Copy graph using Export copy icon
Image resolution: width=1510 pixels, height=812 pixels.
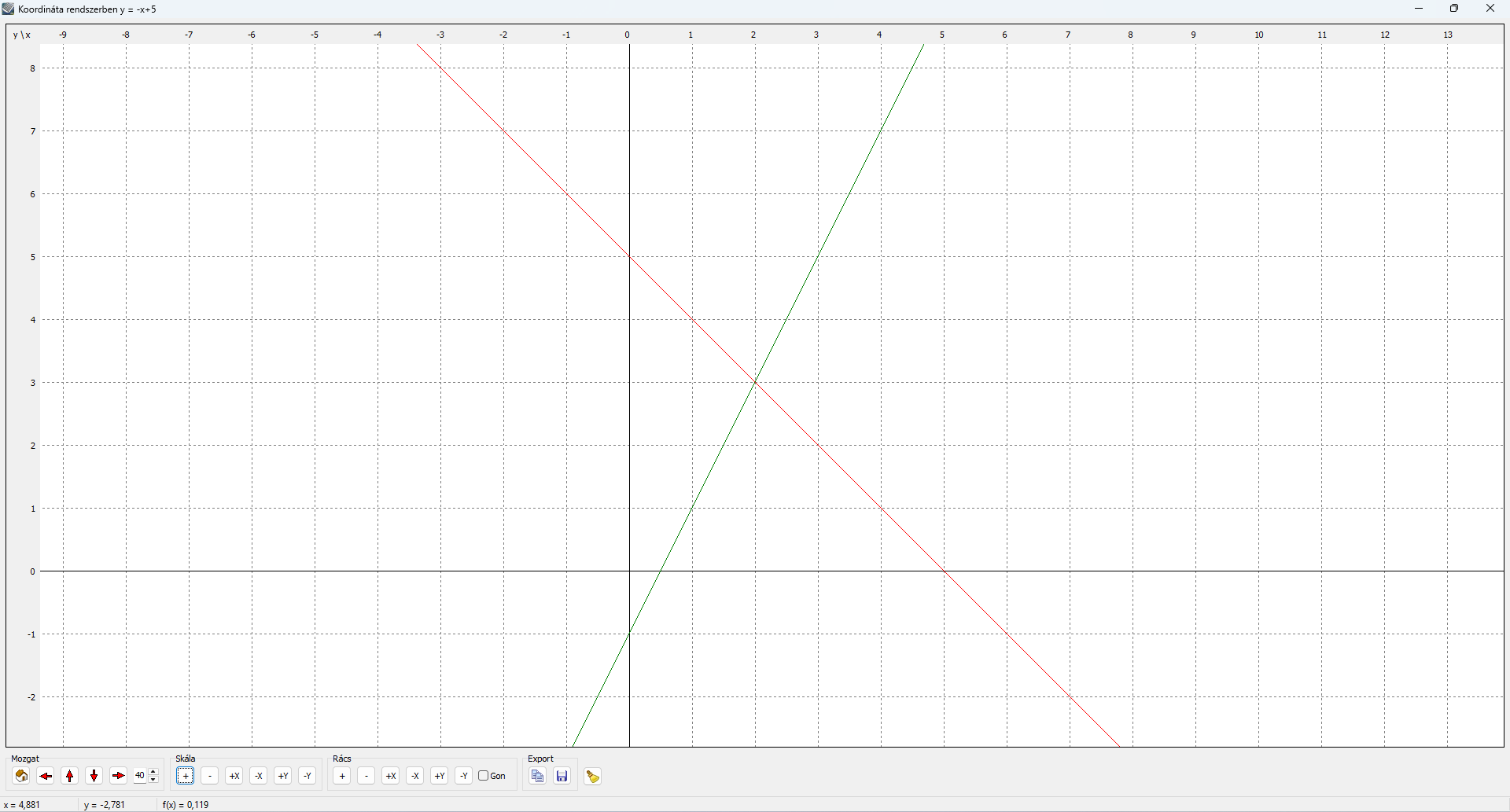click(538, 777)
